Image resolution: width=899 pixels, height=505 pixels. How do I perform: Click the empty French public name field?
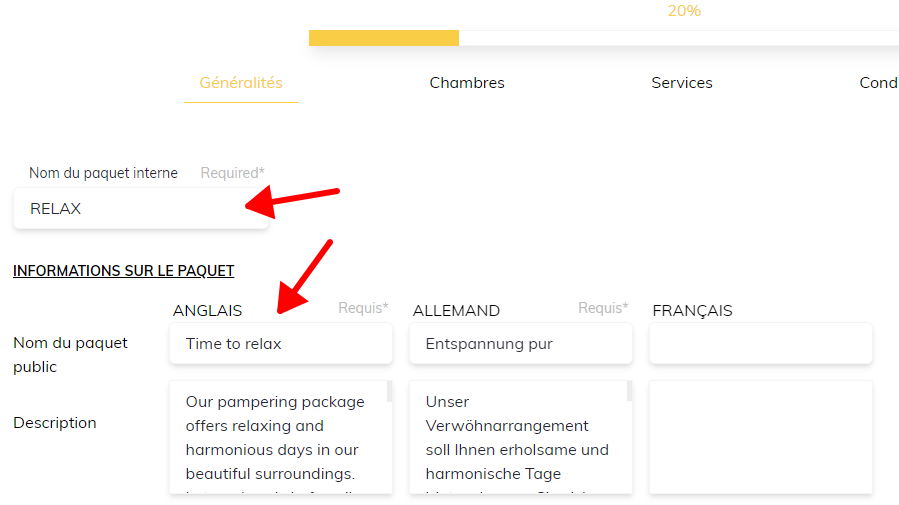[x=761, y=344]
